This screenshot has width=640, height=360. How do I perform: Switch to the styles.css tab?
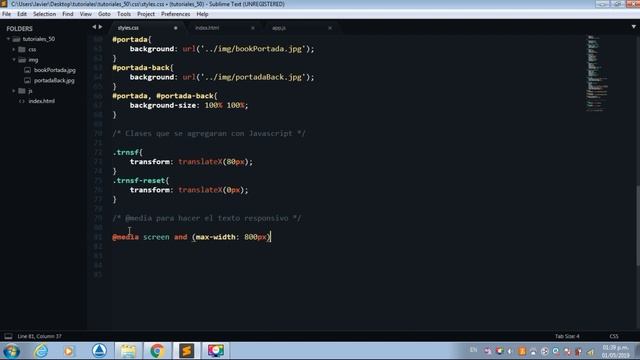tap(128, 28)
